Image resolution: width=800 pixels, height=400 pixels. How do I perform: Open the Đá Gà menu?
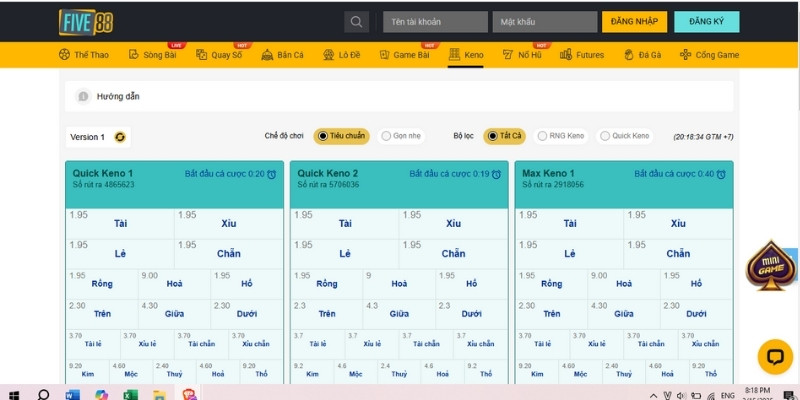[642, 55]
